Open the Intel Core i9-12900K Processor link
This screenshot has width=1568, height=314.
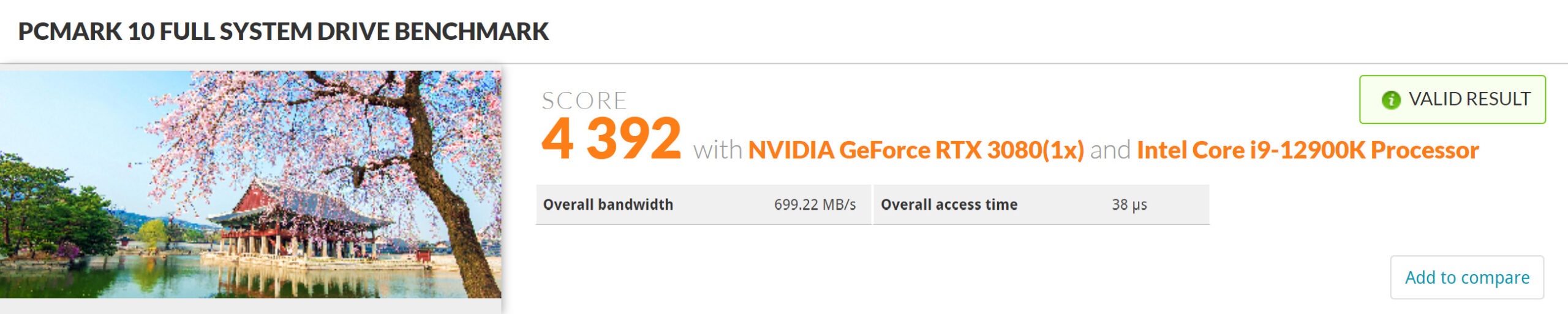pos(1308,150)
